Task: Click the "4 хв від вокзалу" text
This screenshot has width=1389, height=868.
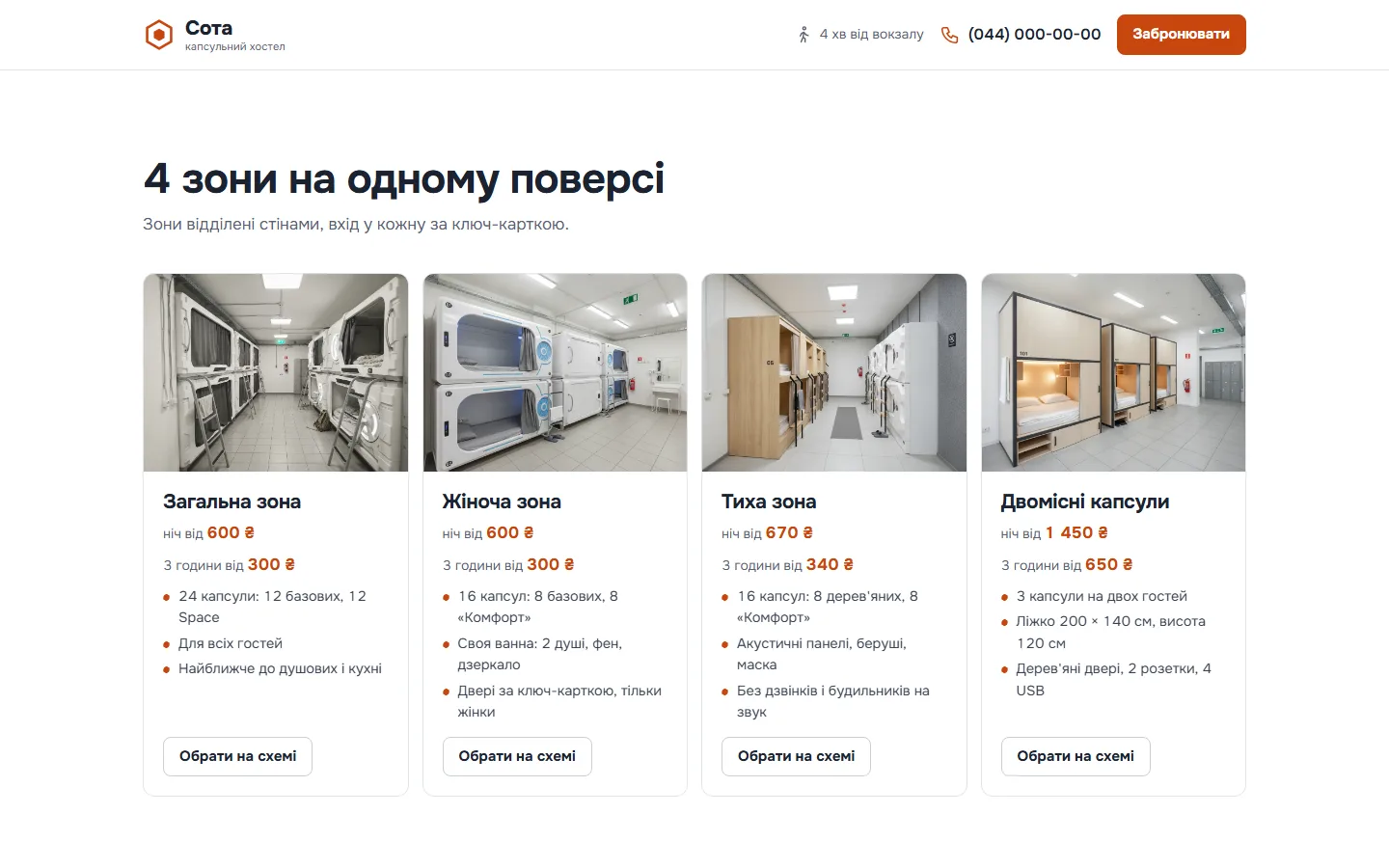Action: [872, 35]
